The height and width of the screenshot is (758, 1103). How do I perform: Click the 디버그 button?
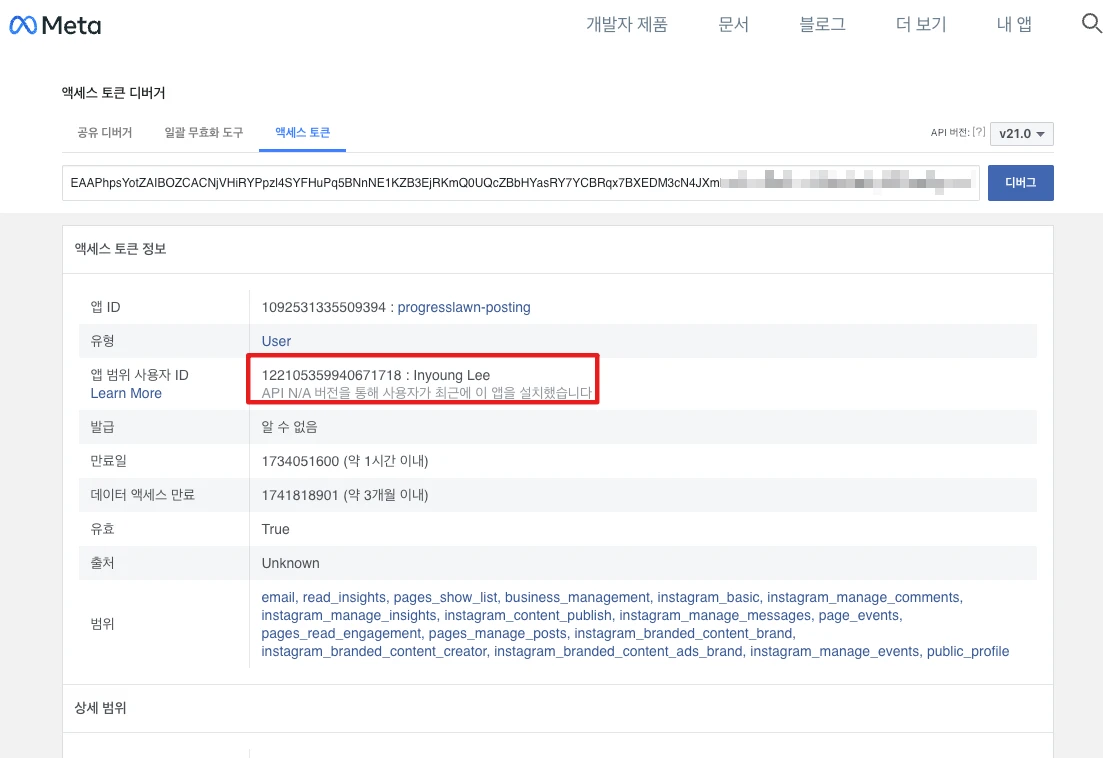[1020, 183]
